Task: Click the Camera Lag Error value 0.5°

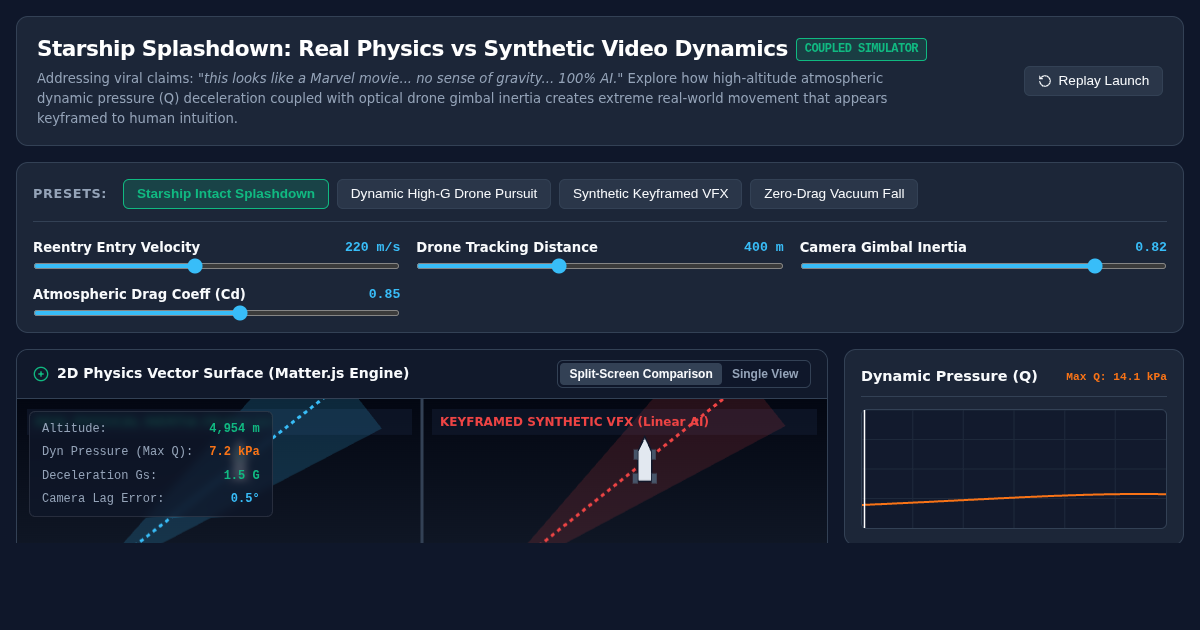Action: 245,499
